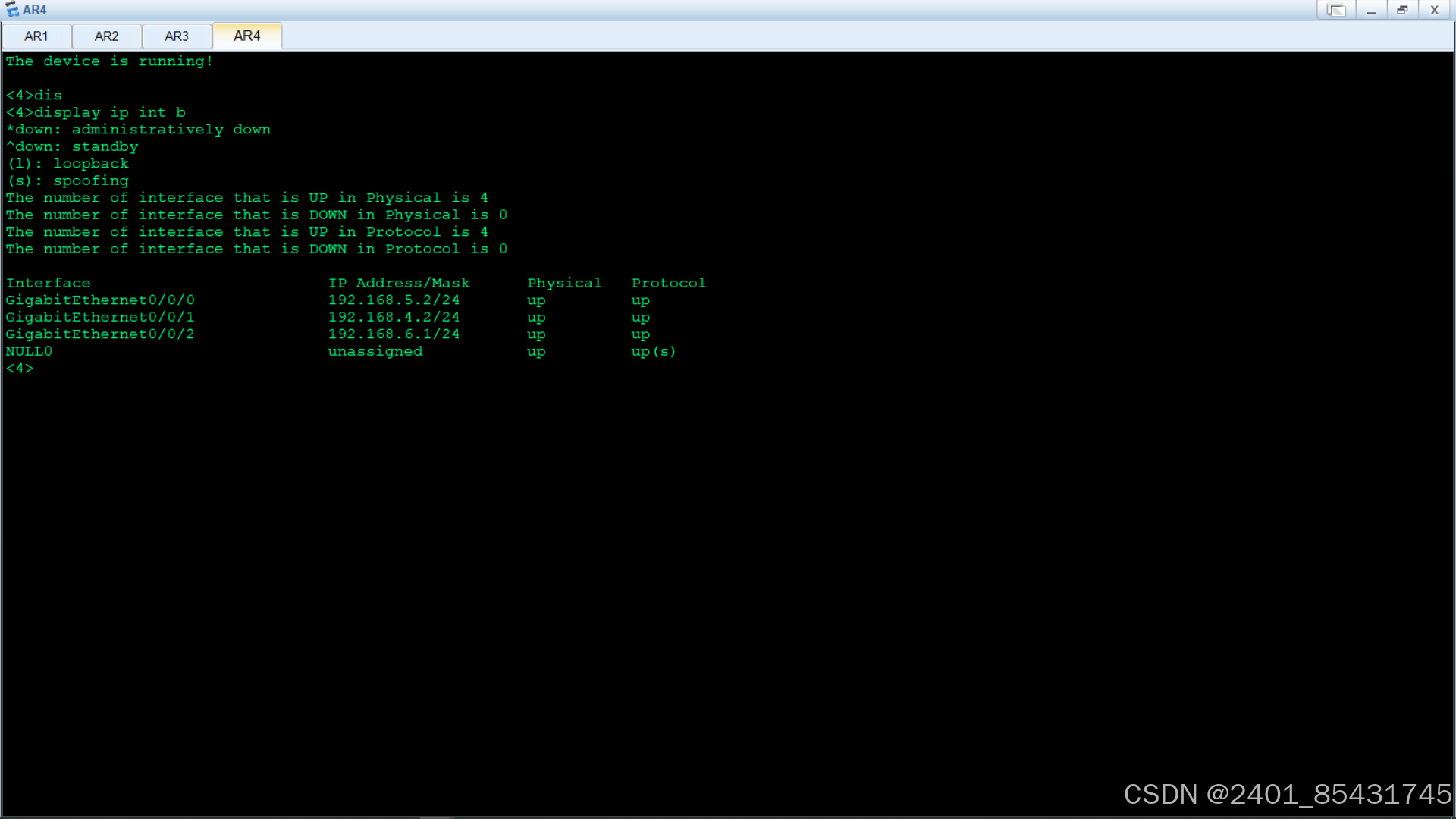Image resolution: width=1456 pixels, height=819 pixels.
Task: Click the <4> command prompt line at the bottom
Action: (20, 369)
